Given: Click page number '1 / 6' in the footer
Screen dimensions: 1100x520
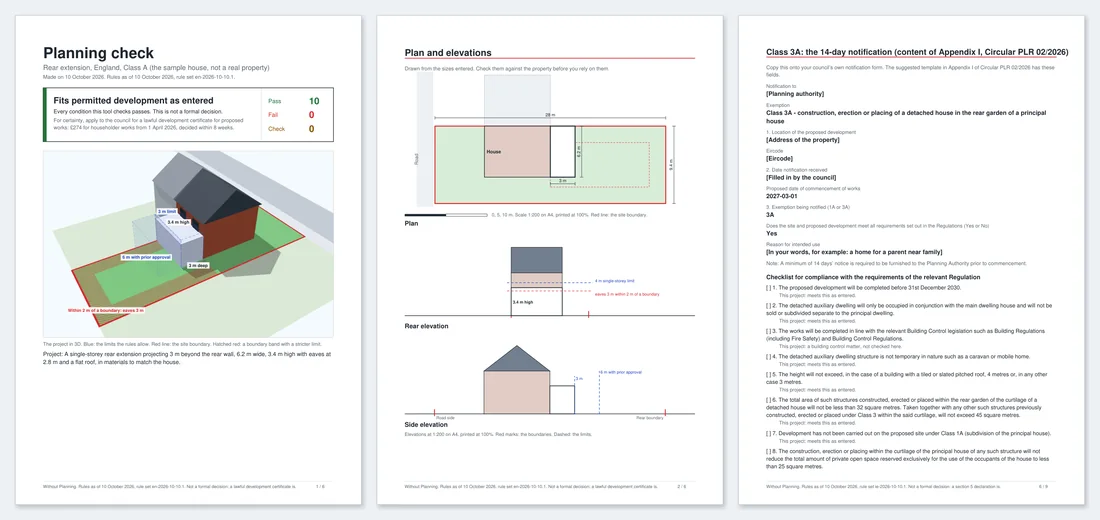Looking at the screenshot, I should coord(320,486).
